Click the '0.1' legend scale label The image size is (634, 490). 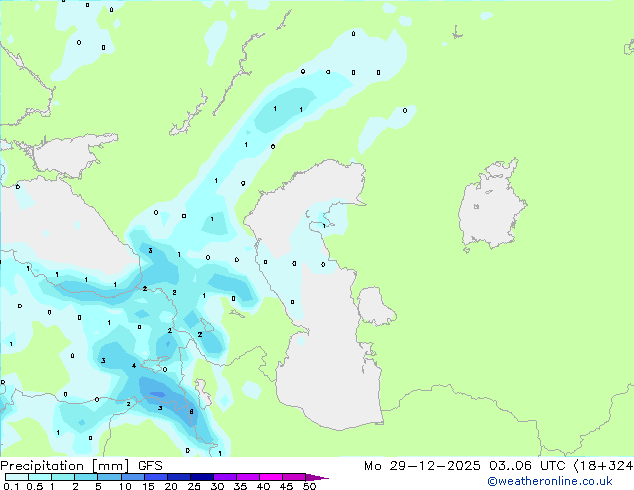coord(11,486)
